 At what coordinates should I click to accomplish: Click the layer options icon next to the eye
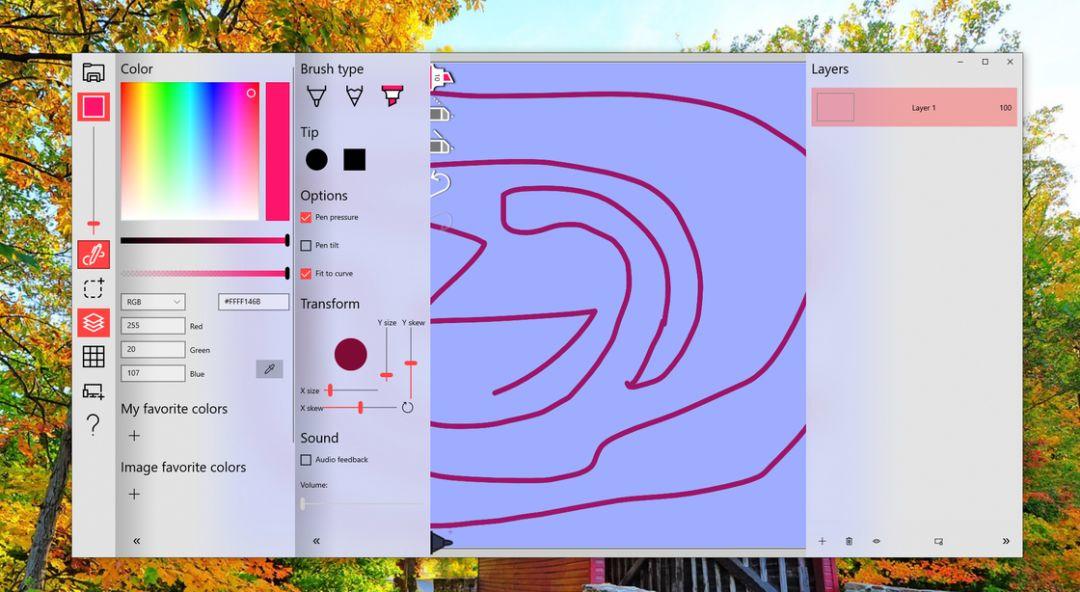click(938, 541)
